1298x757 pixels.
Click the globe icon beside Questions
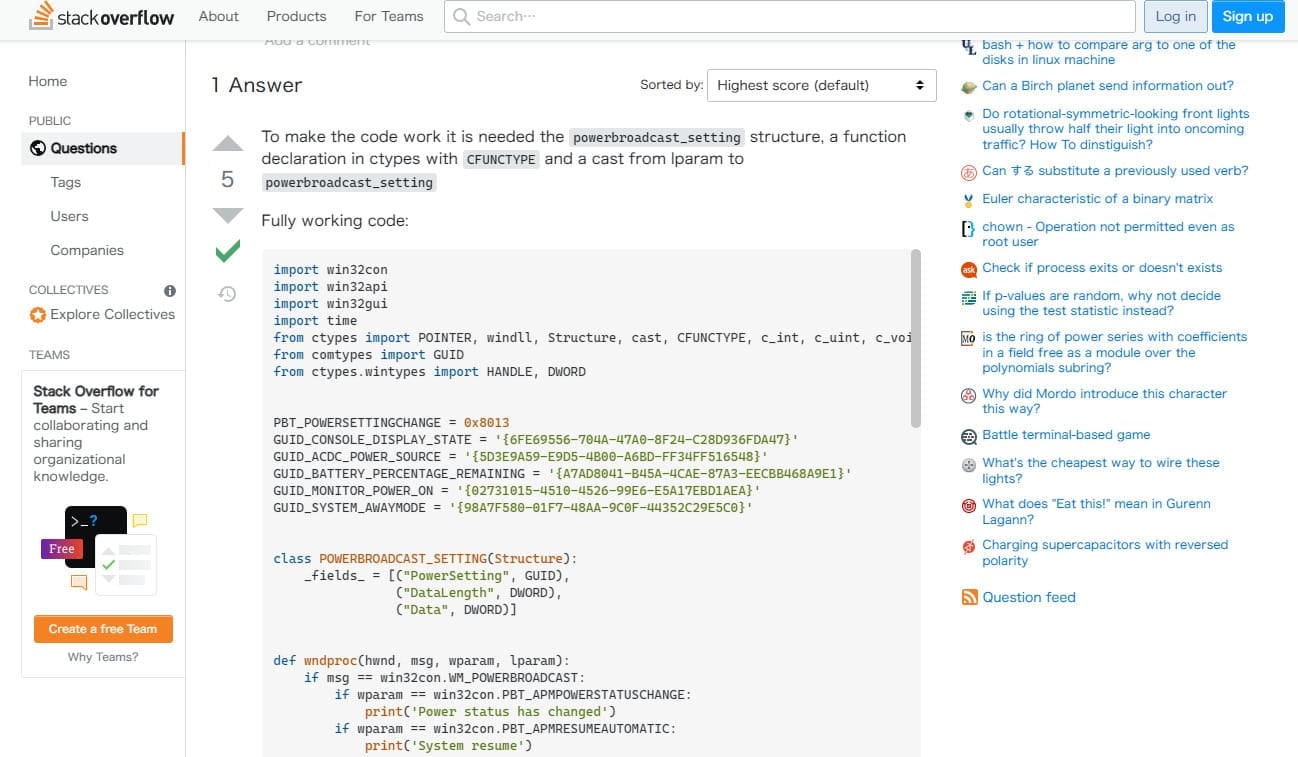[38, 148]
